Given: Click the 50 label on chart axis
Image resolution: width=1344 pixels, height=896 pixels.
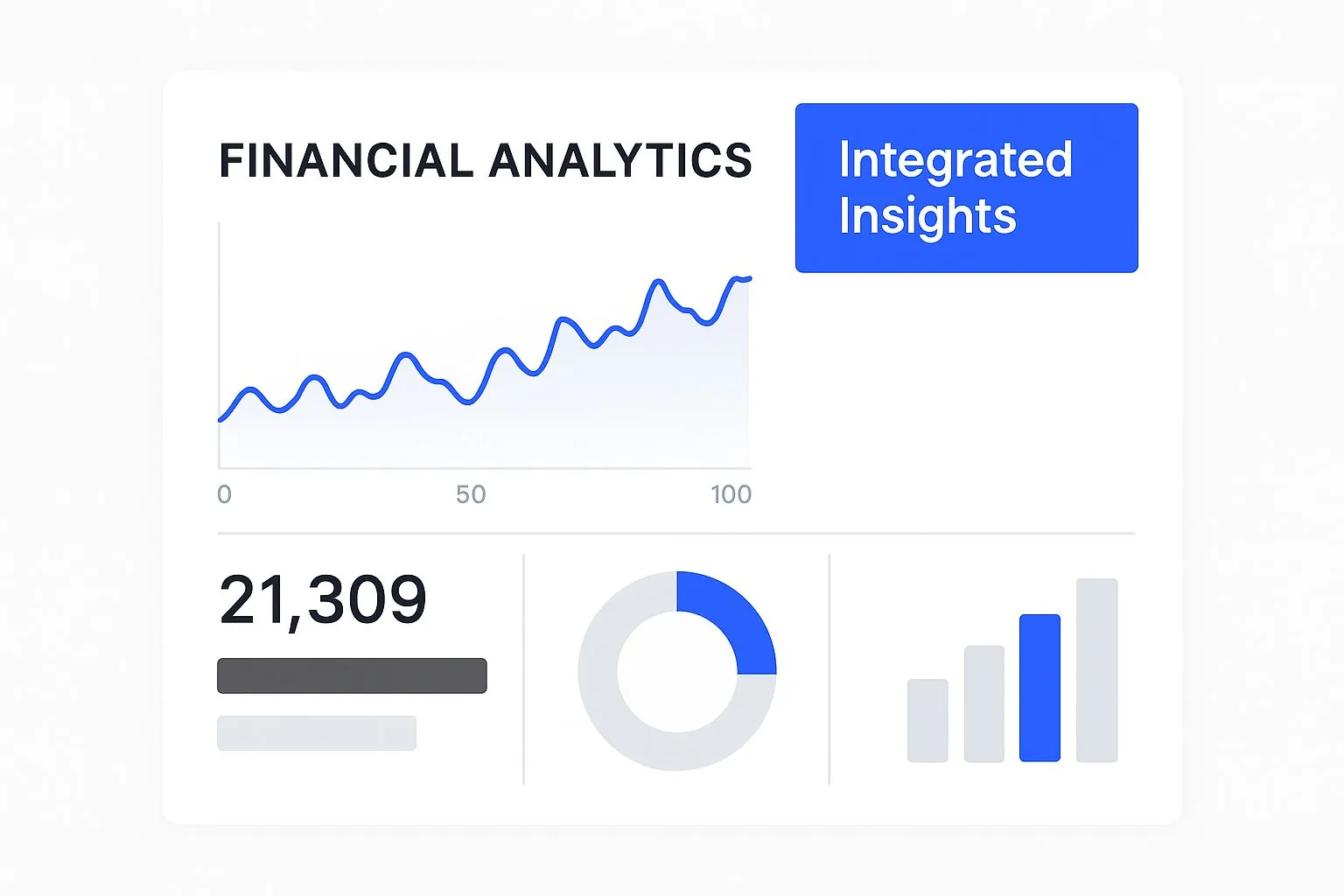Looking at the screenshot, I should (x=471, y=494).
